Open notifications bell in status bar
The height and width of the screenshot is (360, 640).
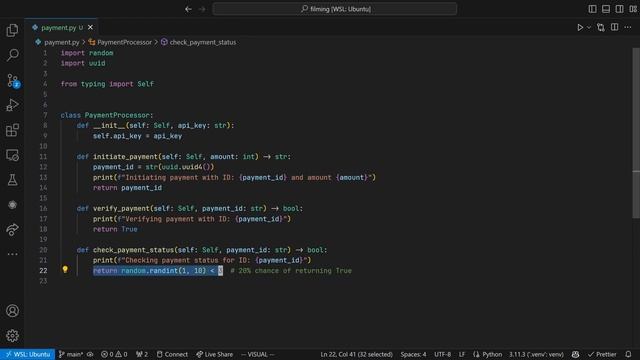point(628,354)
